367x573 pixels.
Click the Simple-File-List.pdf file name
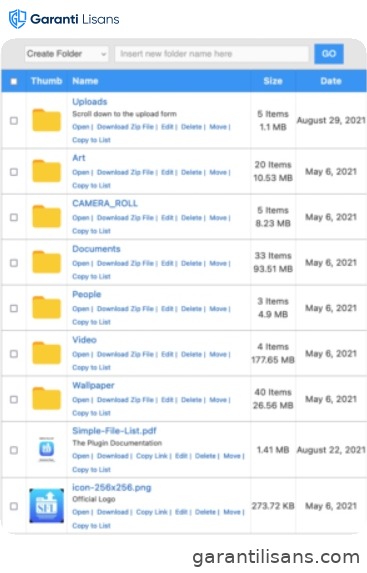114,431
